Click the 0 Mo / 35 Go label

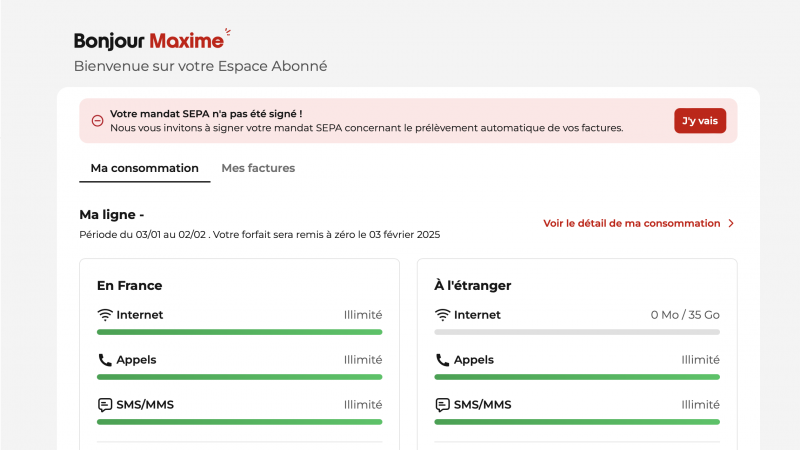point(684,315)
